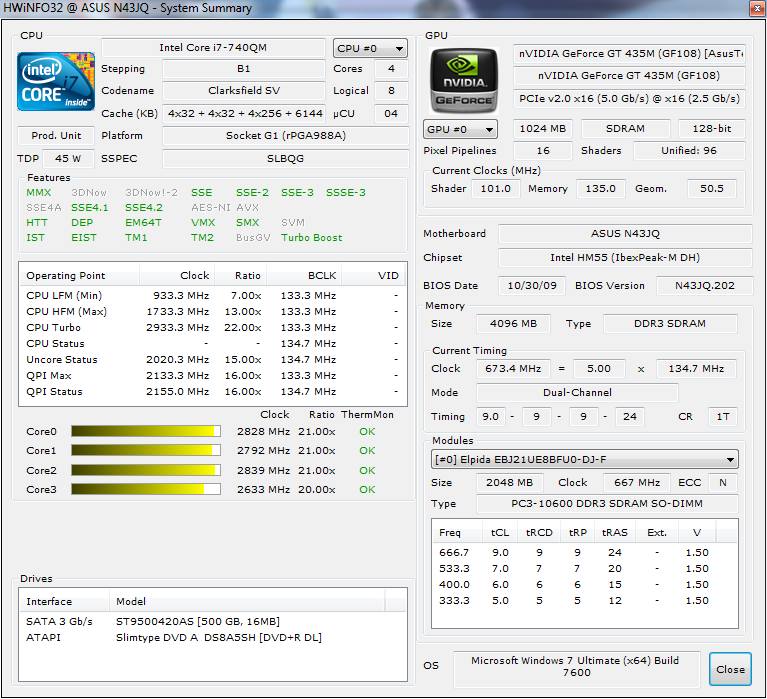Click the AES-NI greyed-out feature label

click(x=211, y=207)
